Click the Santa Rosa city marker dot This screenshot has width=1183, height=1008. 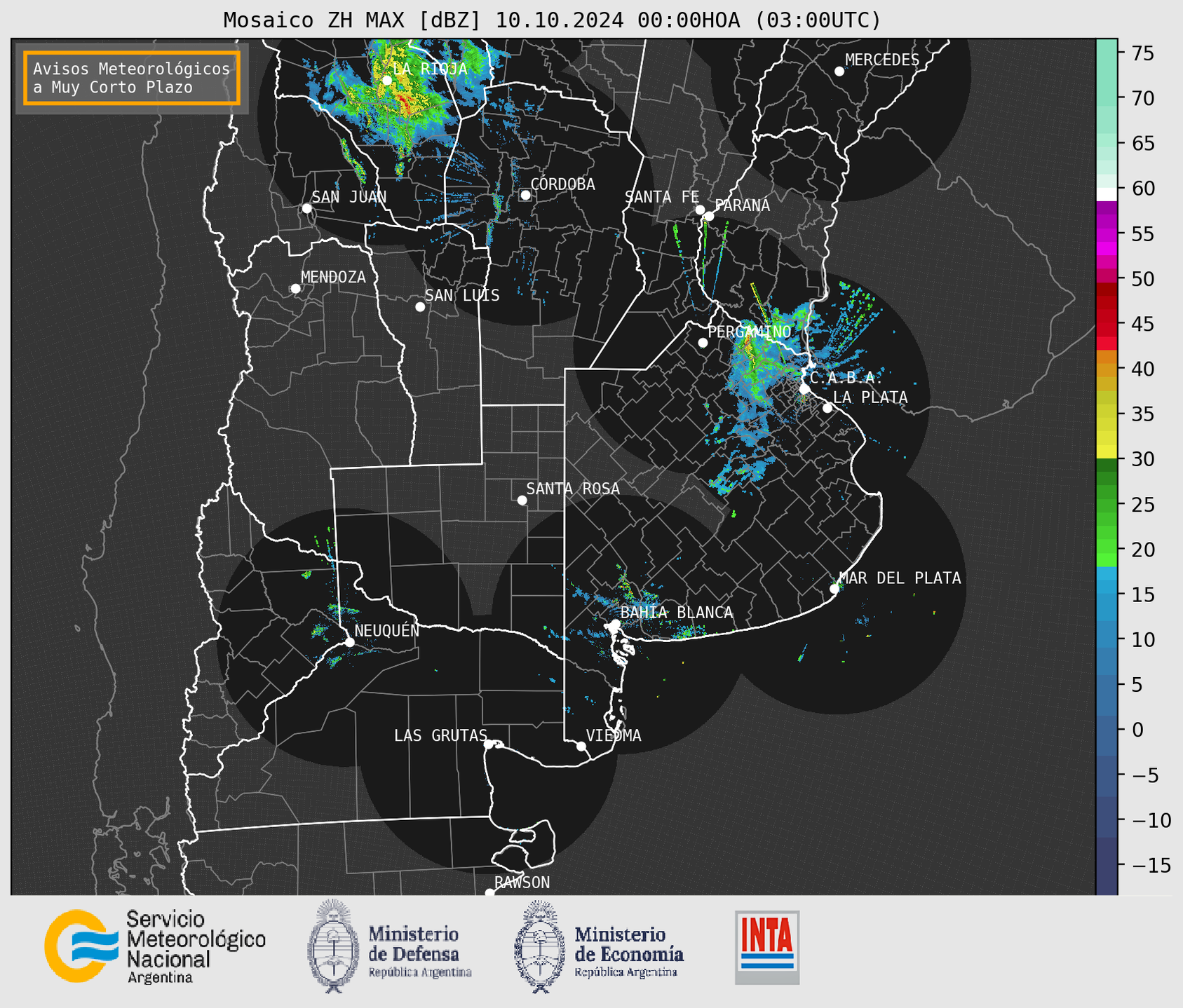coord(522,500)
